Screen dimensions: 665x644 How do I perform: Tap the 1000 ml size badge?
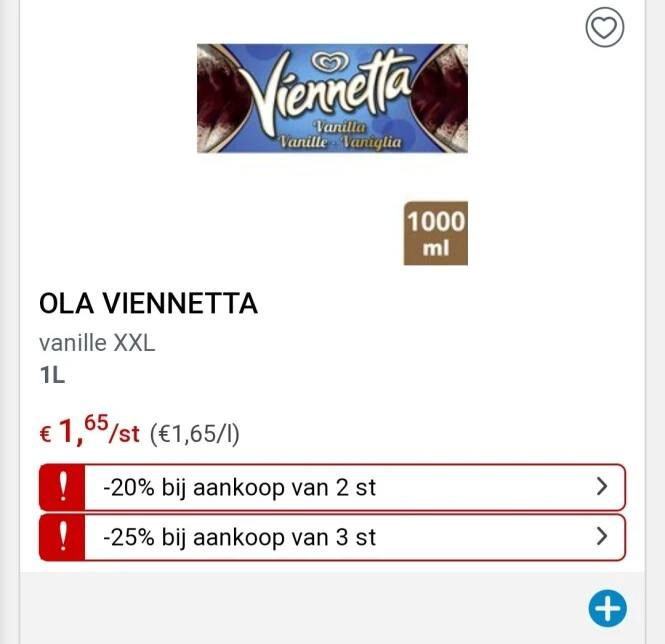pyautogui.click(x=436, y=233)
